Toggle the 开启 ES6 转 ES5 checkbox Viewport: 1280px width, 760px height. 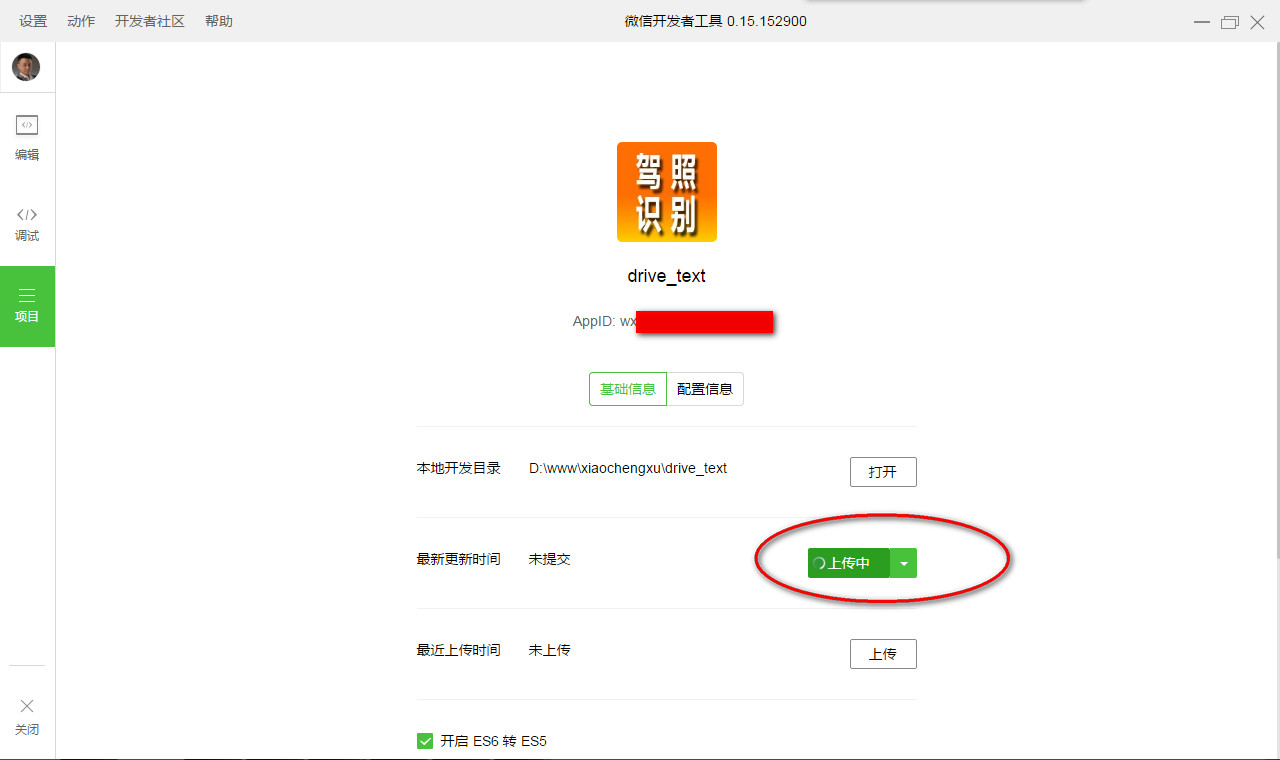(x=425, y=741)
